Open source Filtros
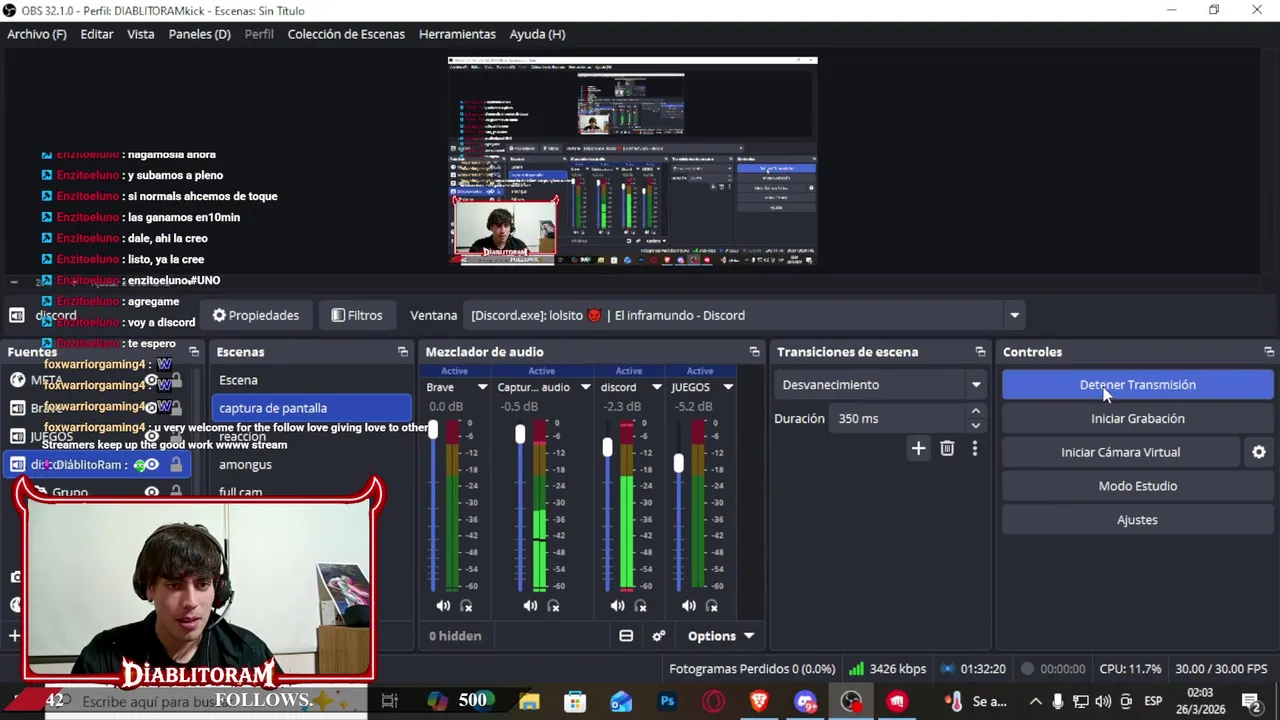Screen dimensions: 1280x720 (x=357, y=315)
